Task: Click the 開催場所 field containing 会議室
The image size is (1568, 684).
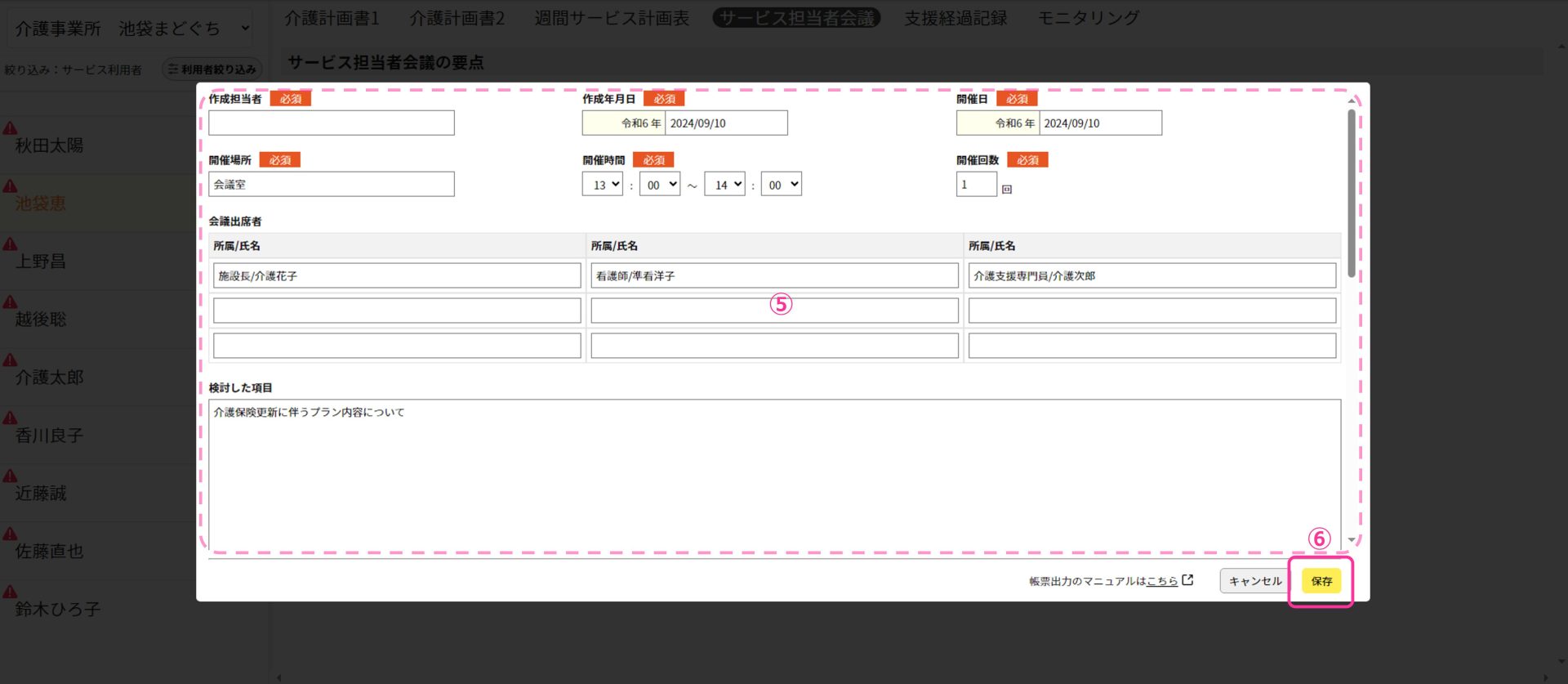Action: 332,185
